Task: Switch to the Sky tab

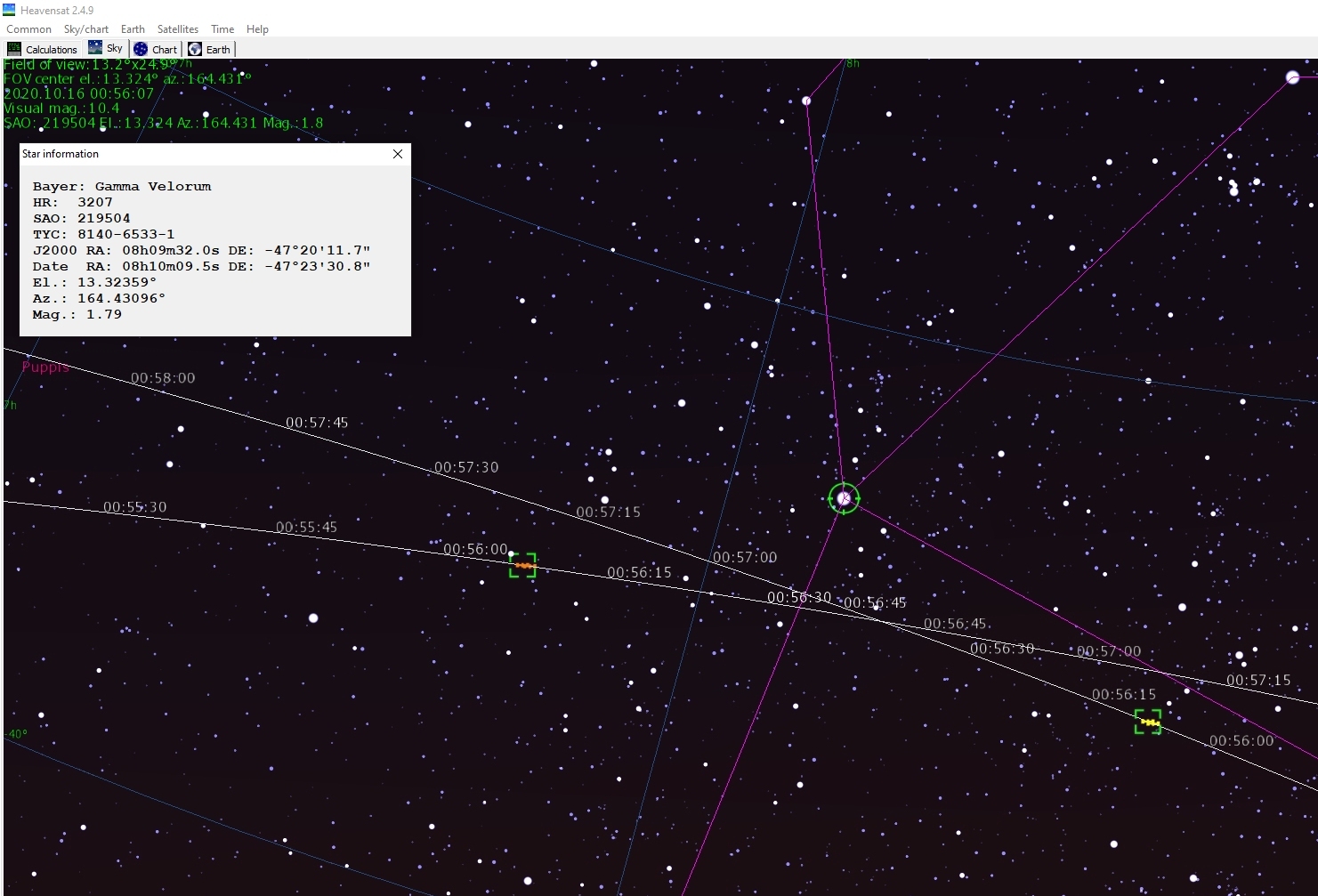Action: pyautogui.click(x=106, y=49)
